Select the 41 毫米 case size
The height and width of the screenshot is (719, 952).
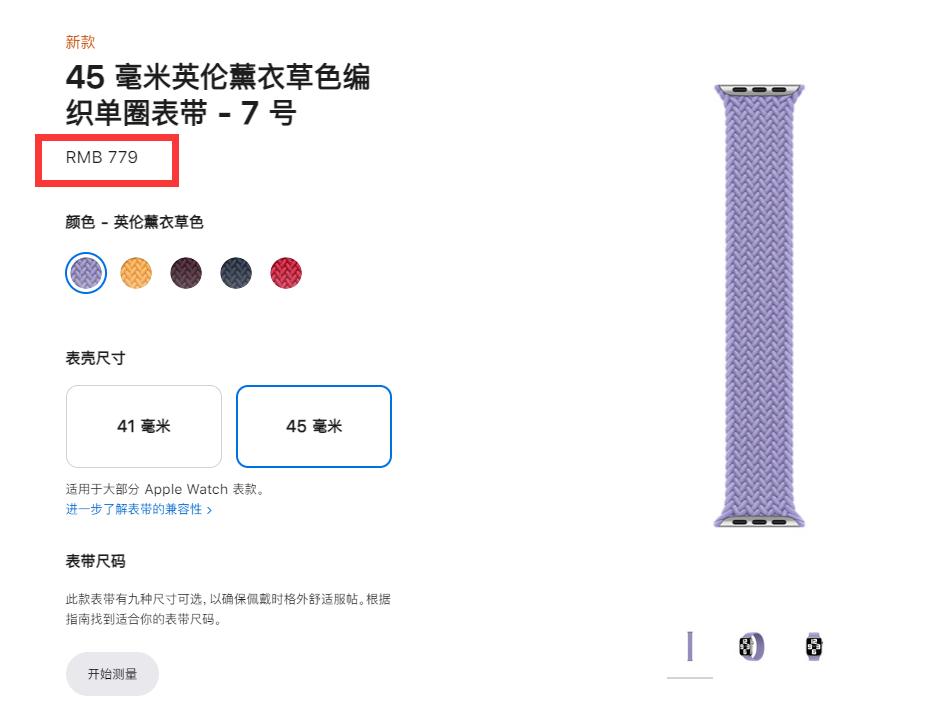(143, 426)
